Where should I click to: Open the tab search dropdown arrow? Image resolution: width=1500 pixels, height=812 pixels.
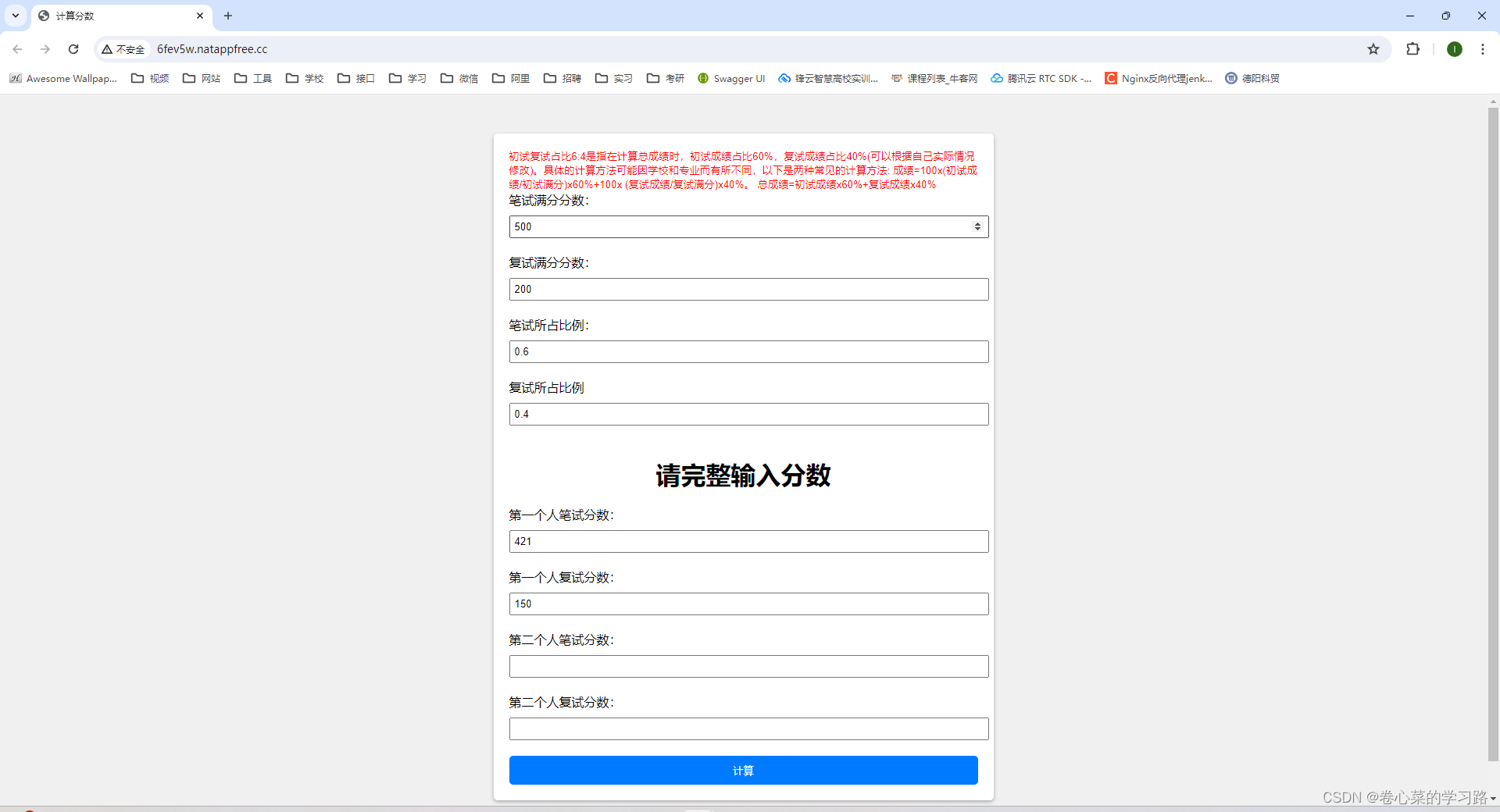tap(16, 16)
